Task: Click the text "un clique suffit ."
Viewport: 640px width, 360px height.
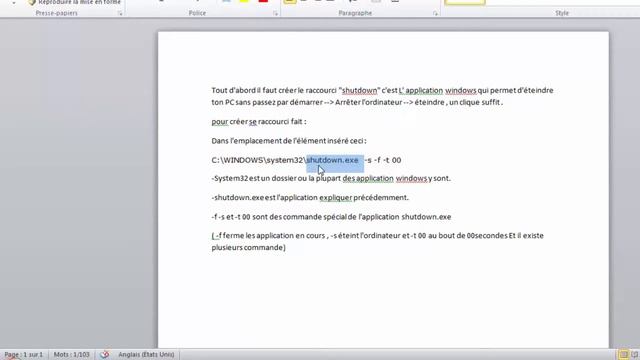Action: click(x=476, y=102)
